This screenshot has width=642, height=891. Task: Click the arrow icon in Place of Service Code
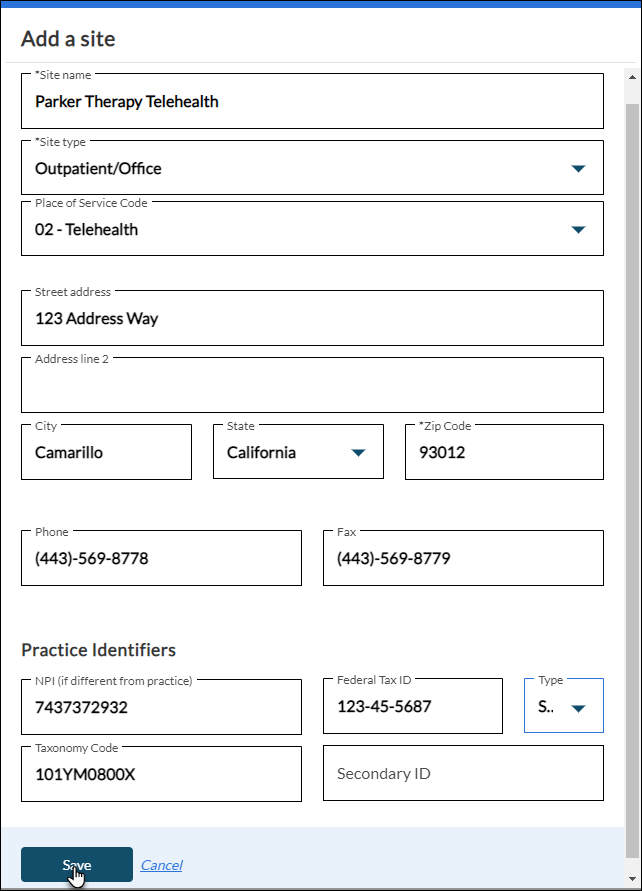578,230
